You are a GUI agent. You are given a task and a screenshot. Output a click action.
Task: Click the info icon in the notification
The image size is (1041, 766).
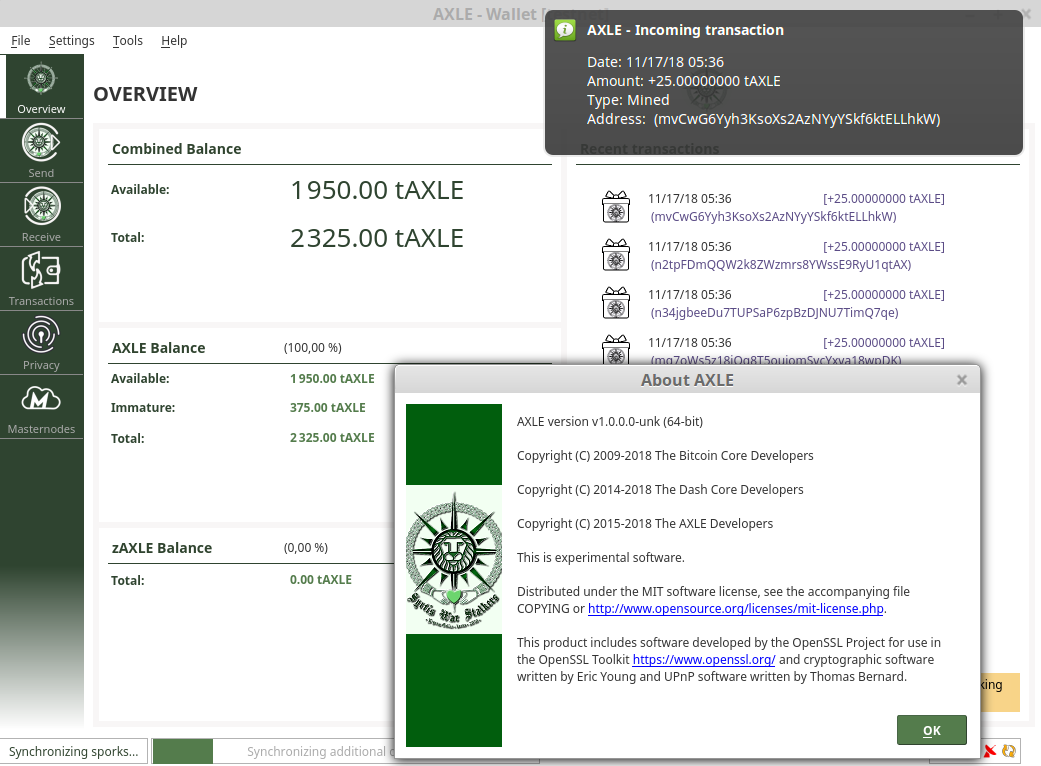pyautogui.click(x=565, y=30)
